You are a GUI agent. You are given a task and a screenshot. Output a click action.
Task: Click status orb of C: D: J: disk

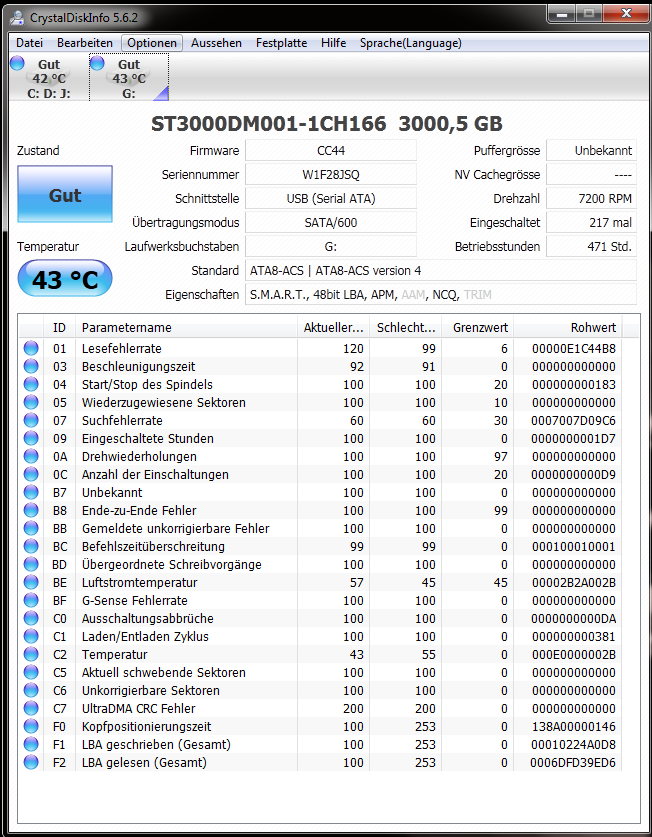pos(18,63)
